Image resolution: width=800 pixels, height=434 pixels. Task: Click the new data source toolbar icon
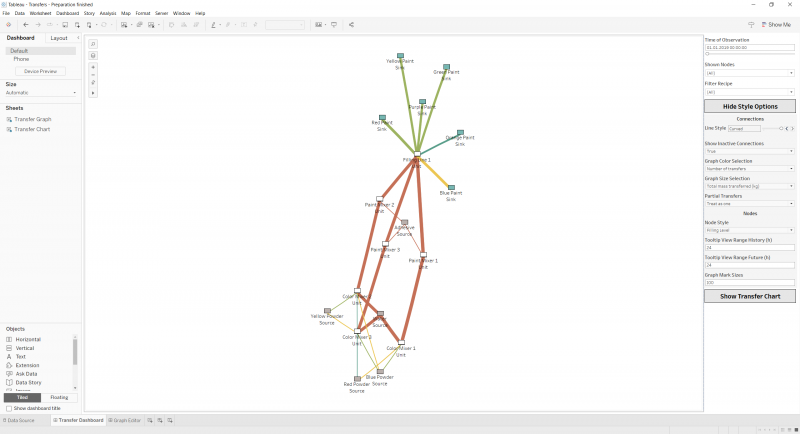77,24
